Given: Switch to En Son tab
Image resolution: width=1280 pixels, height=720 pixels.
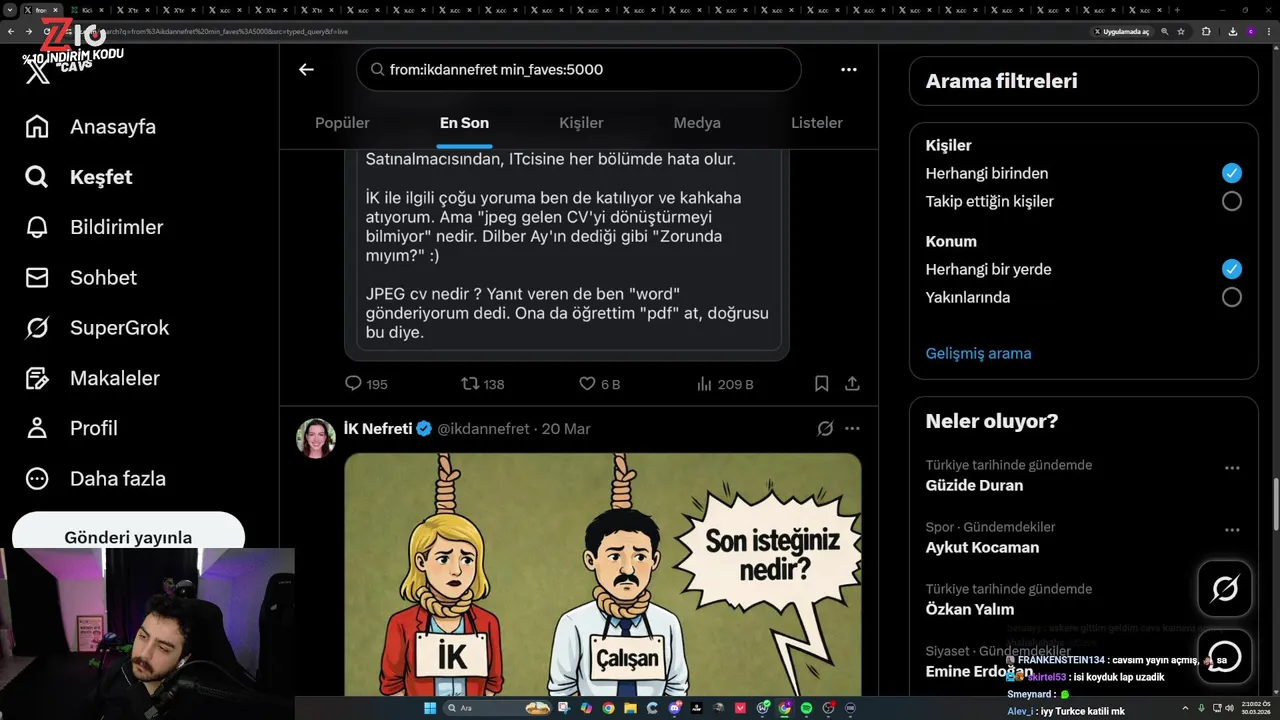Looking at the screenshot, I should (x=464, y=123).
